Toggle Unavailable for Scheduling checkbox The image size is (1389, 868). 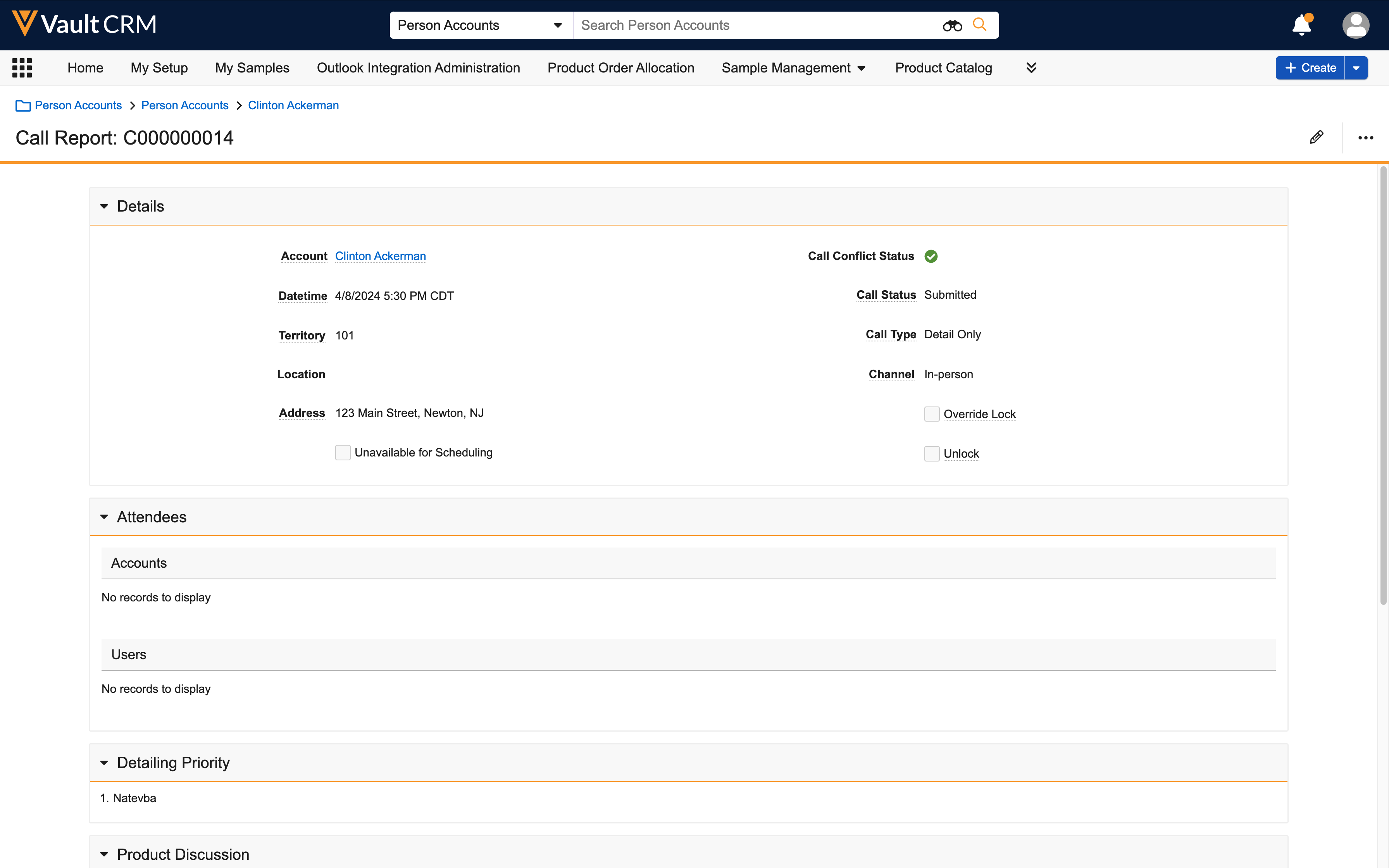click(343, 452)
